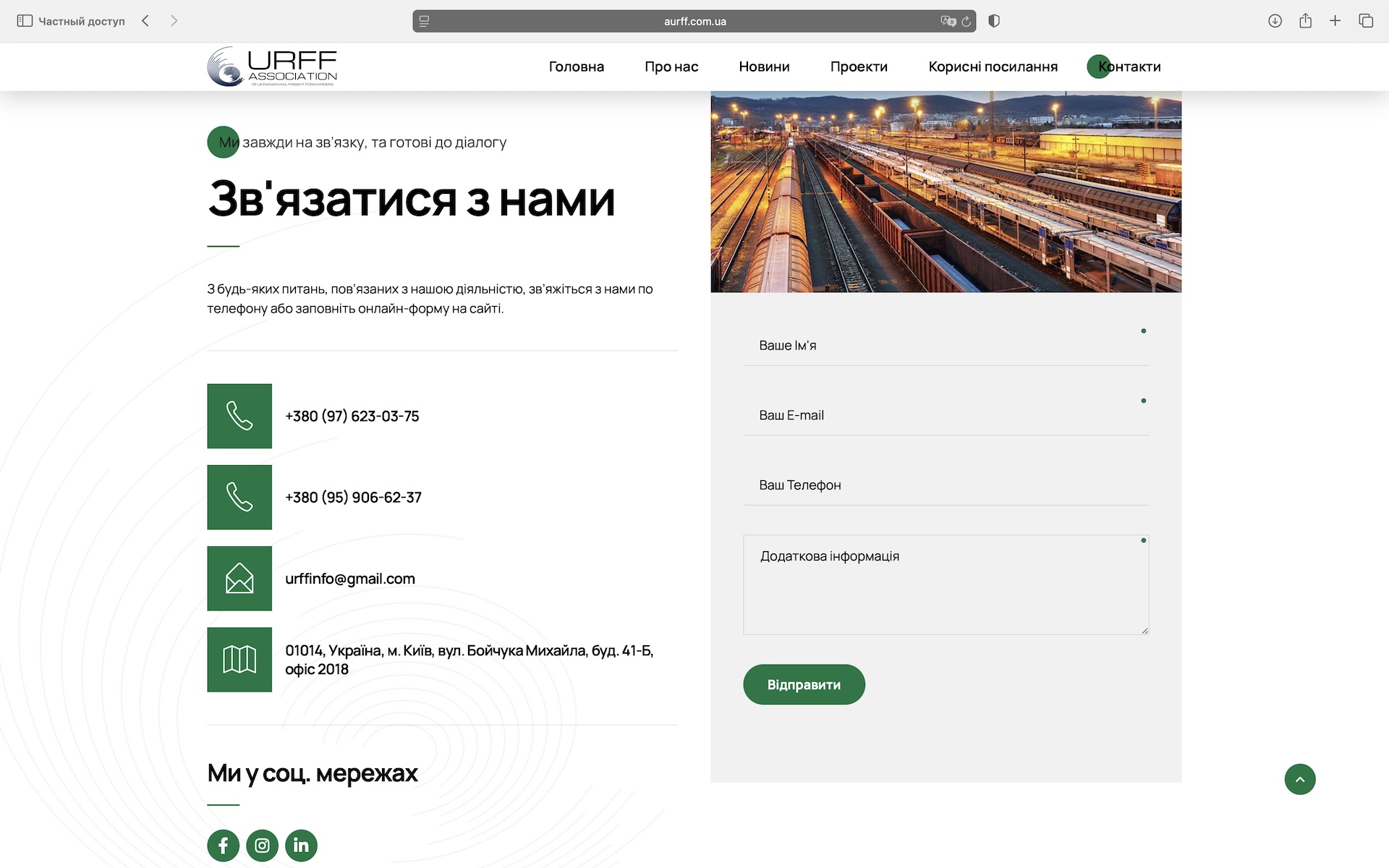Submit the form with the Відправити button
The height and width of the screenshot is (868, 1389).
click(804, 684)
